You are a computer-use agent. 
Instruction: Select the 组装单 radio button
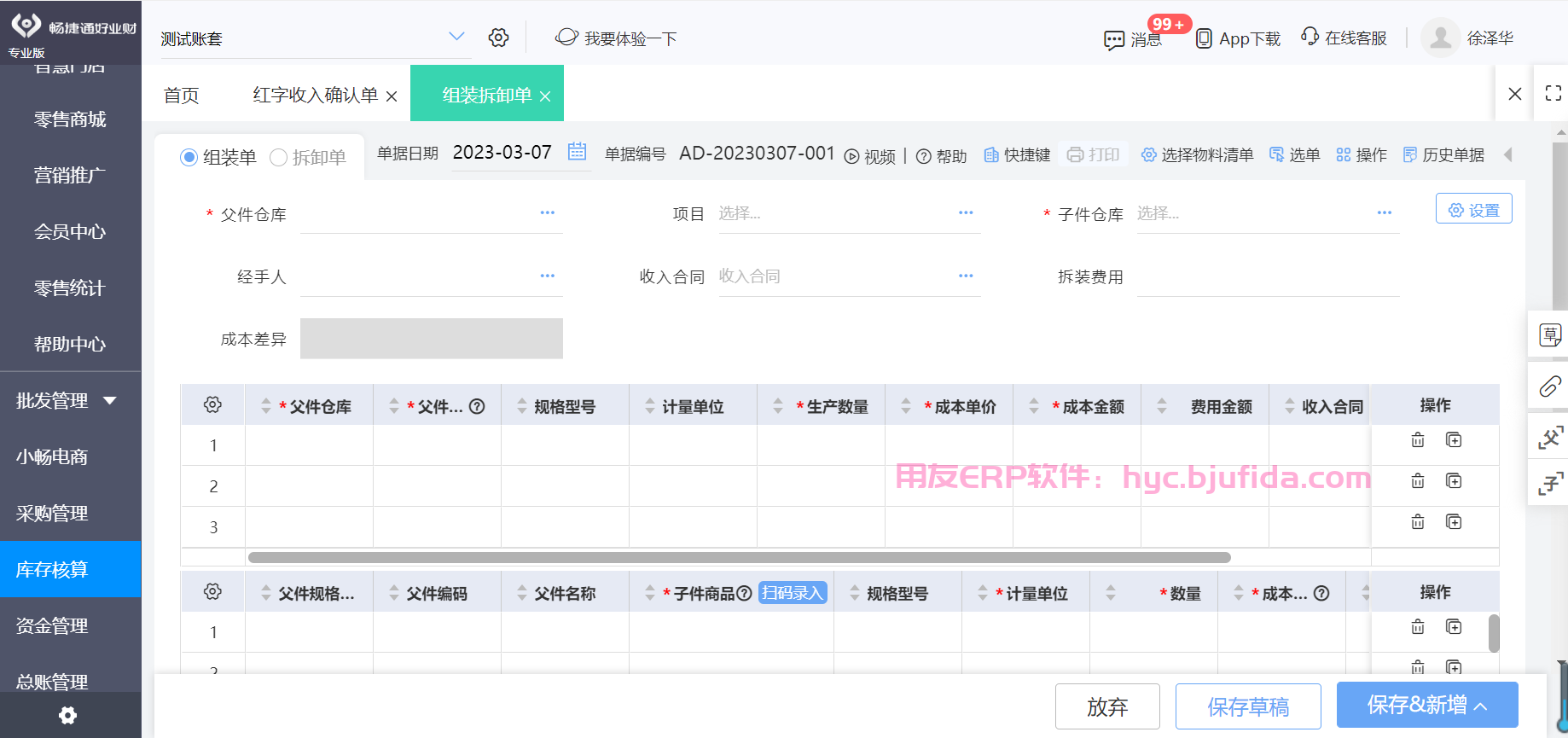pyautogui.click(x=189, y=157)
